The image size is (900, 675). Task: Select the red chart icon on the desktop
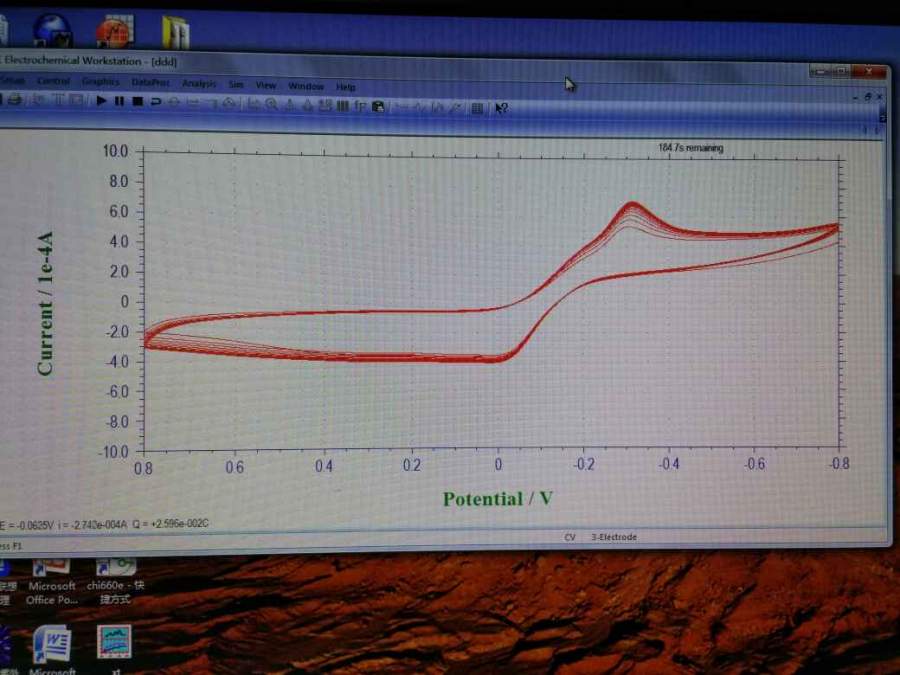click(115, 31)
